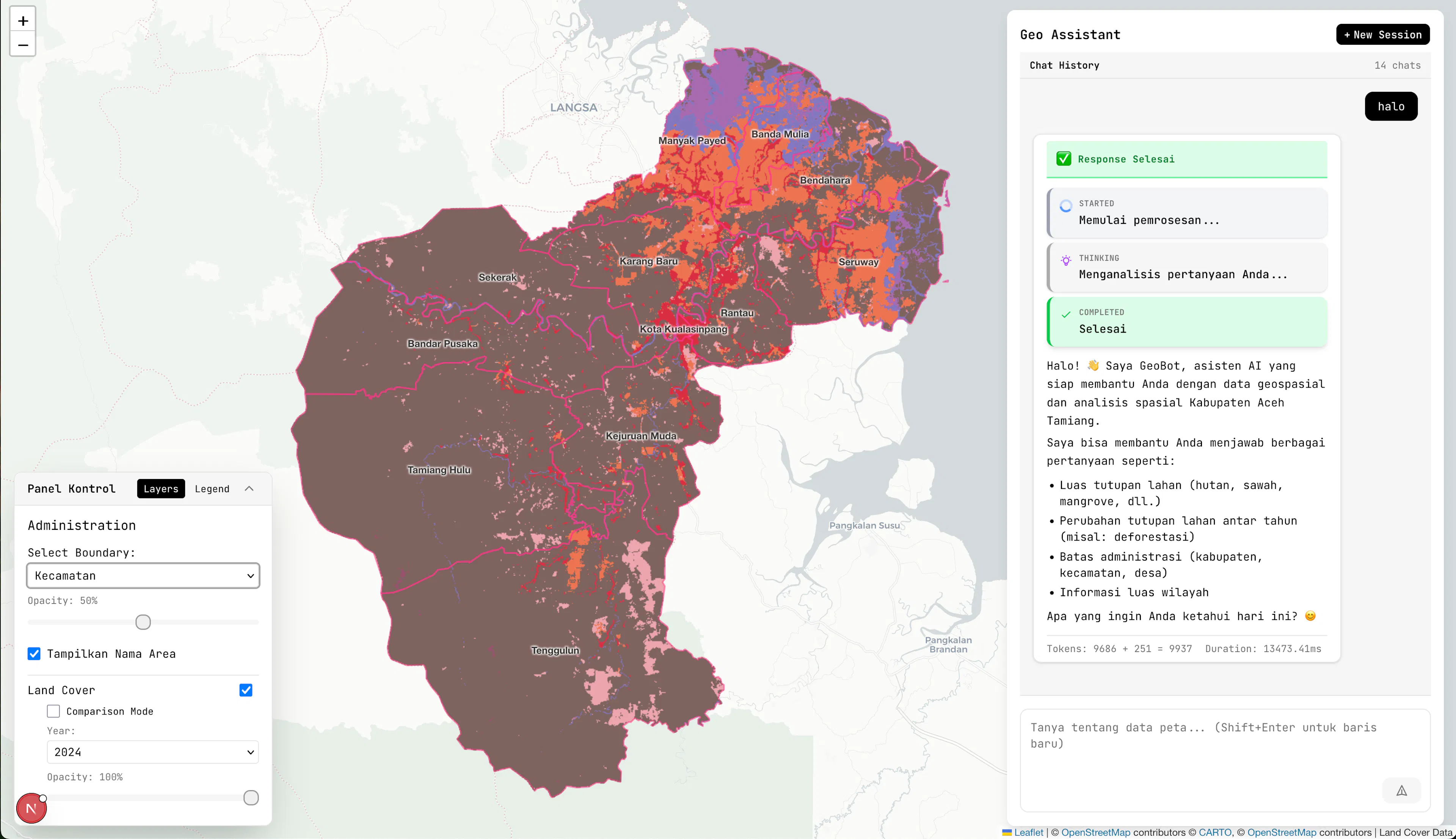Click the thinking lightbulb icon

1065,261
